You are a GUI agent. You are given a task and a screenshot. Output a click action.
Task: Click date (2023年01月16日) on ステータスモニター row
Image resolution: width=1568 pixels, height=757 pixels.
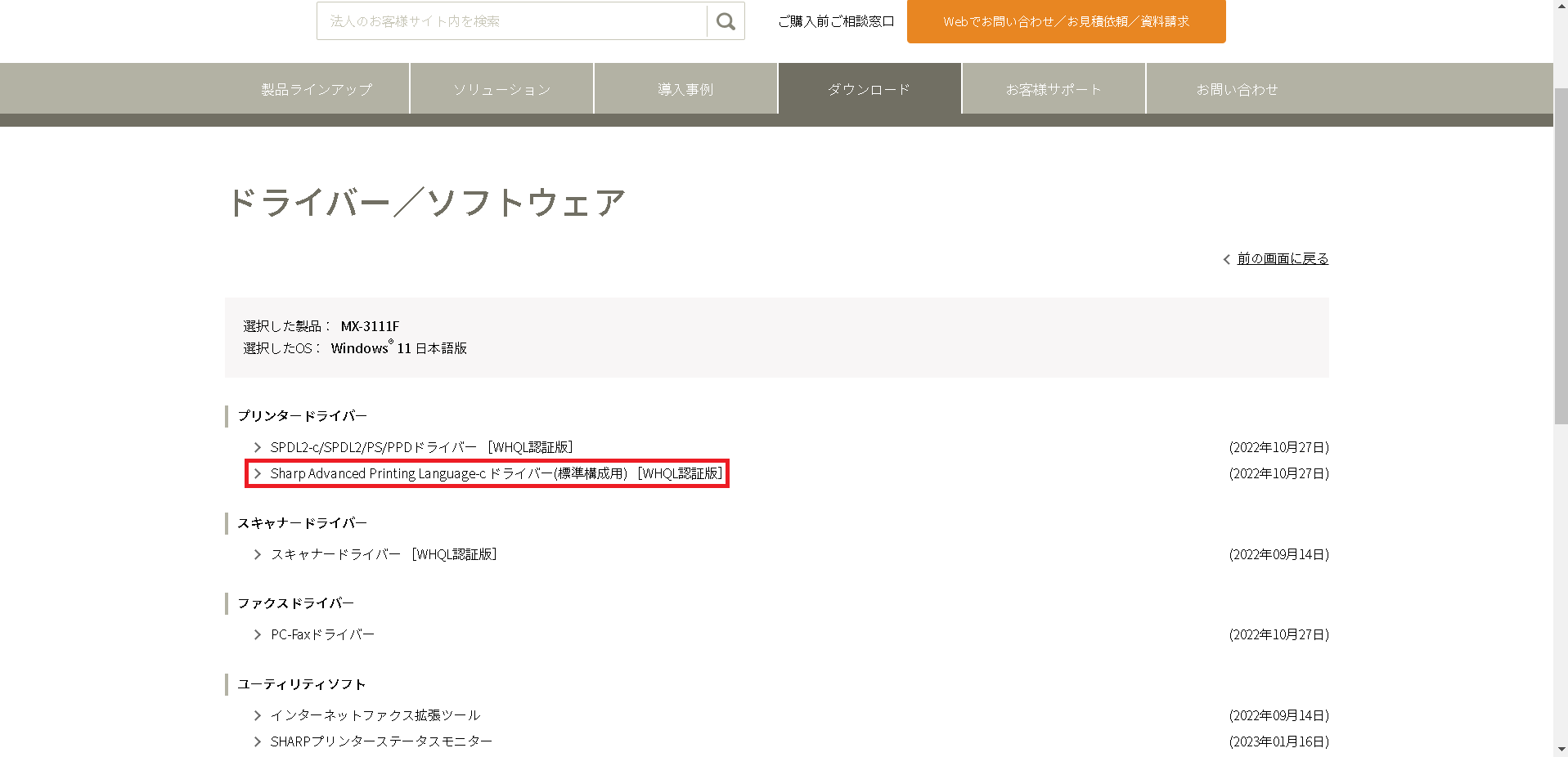1278,741
